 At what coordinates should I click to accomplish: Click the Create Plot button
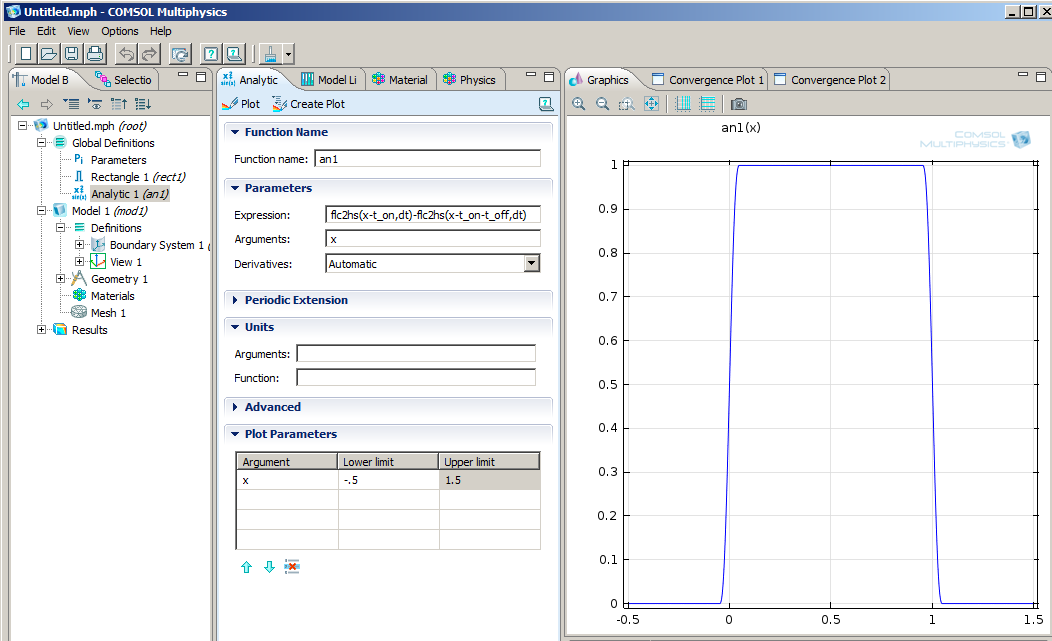[x=309, y=104]
